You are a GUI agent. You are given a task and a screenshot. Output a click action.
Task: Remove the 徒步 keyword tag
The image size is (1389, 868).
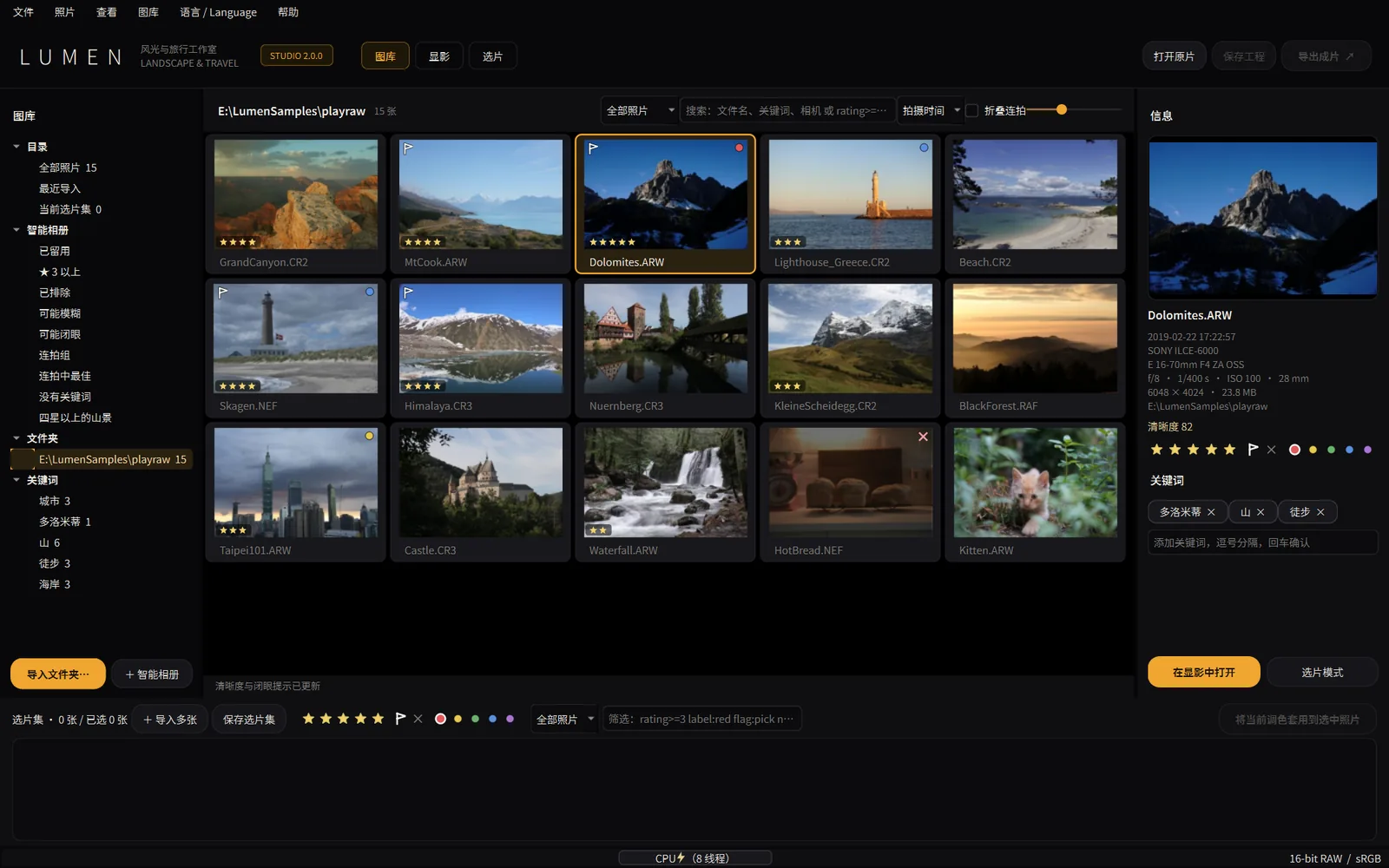(x=1320, y=512)
